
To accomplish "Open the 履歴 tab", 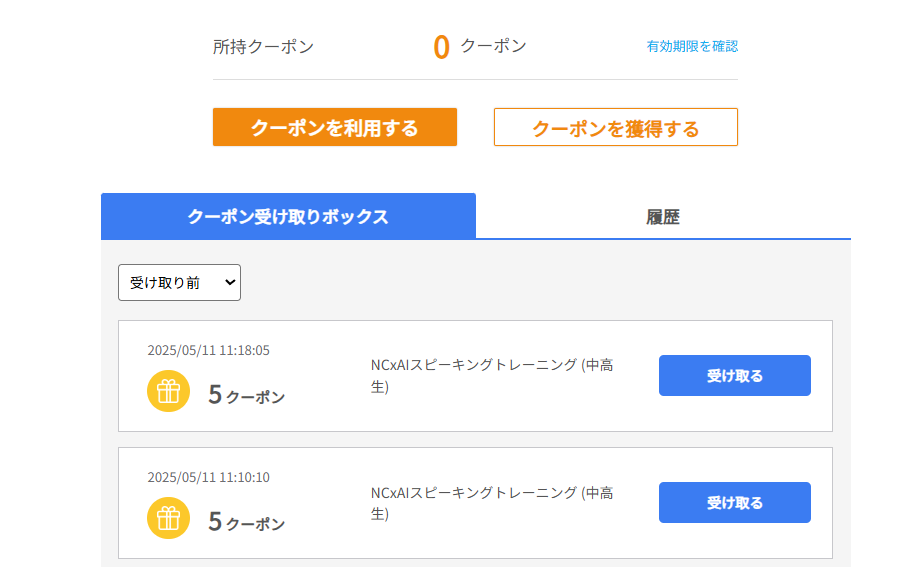I will (x=662, y=216).
